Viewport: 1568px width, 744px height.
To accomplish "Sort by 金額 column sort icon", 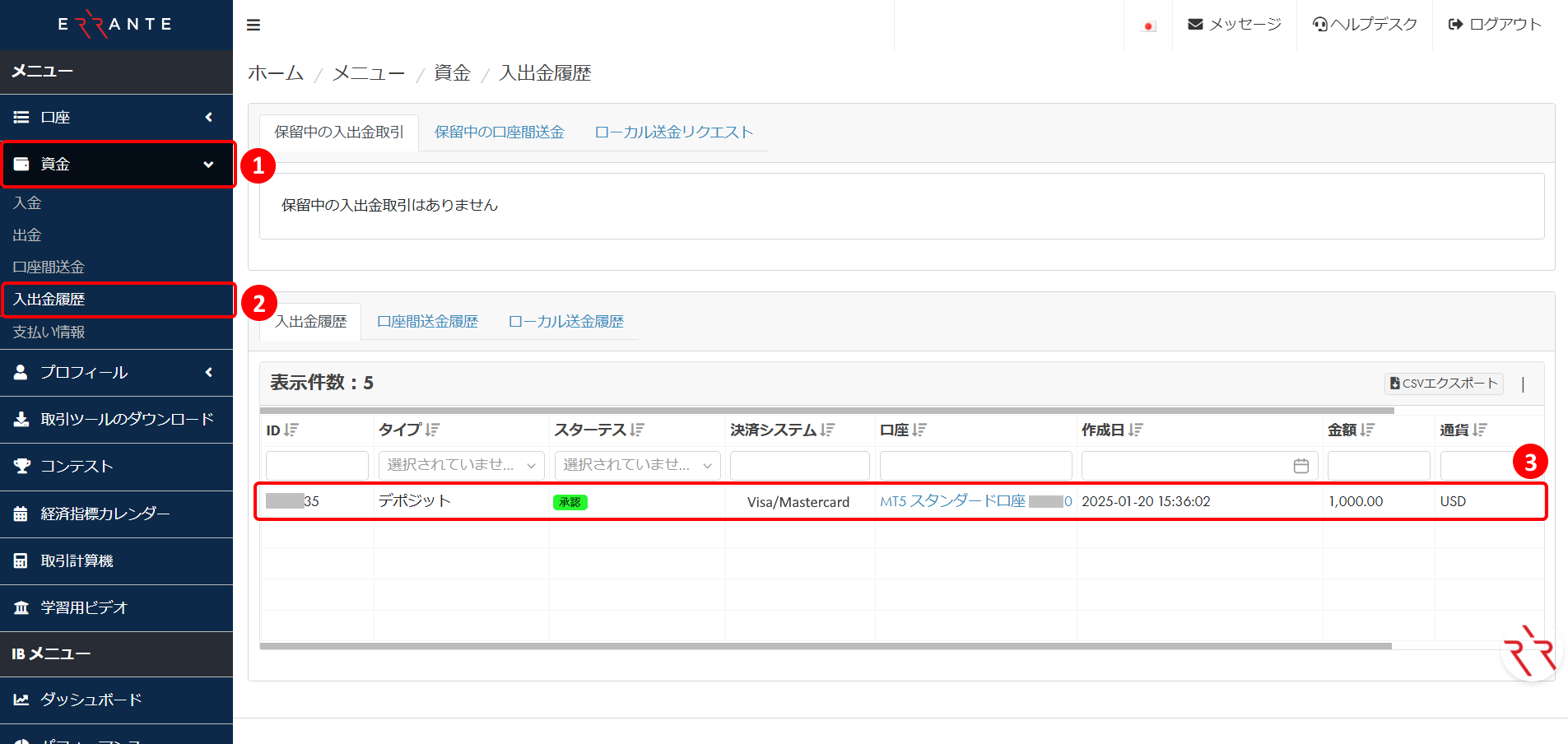I will (x=1367, y=430).
